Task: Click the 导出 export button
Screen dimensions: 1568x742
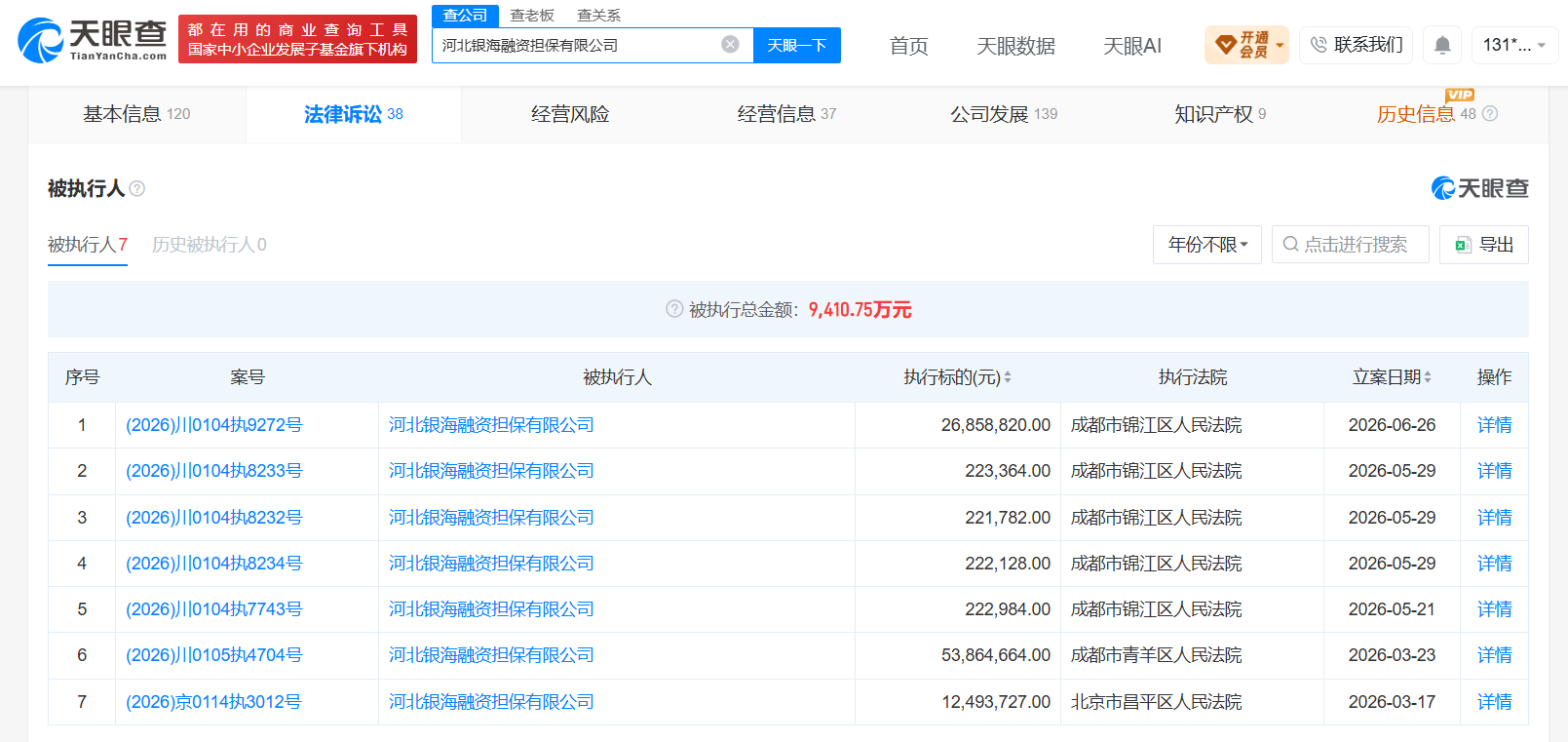Action: pos(1483,245)
